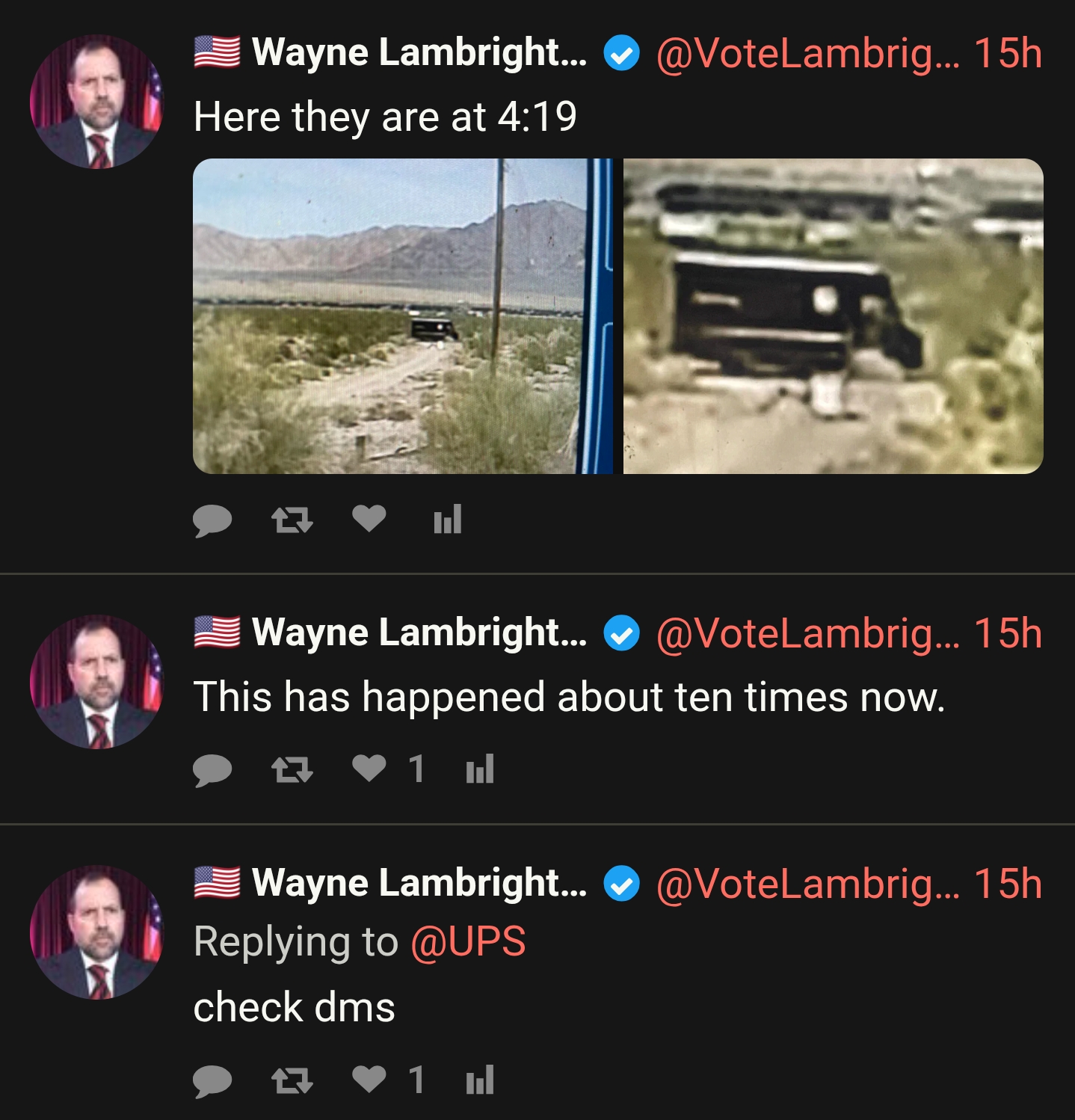Open the profile avatar on the first tweet
Viewport: 1075px width, 1120px height.
coord(96,102)
